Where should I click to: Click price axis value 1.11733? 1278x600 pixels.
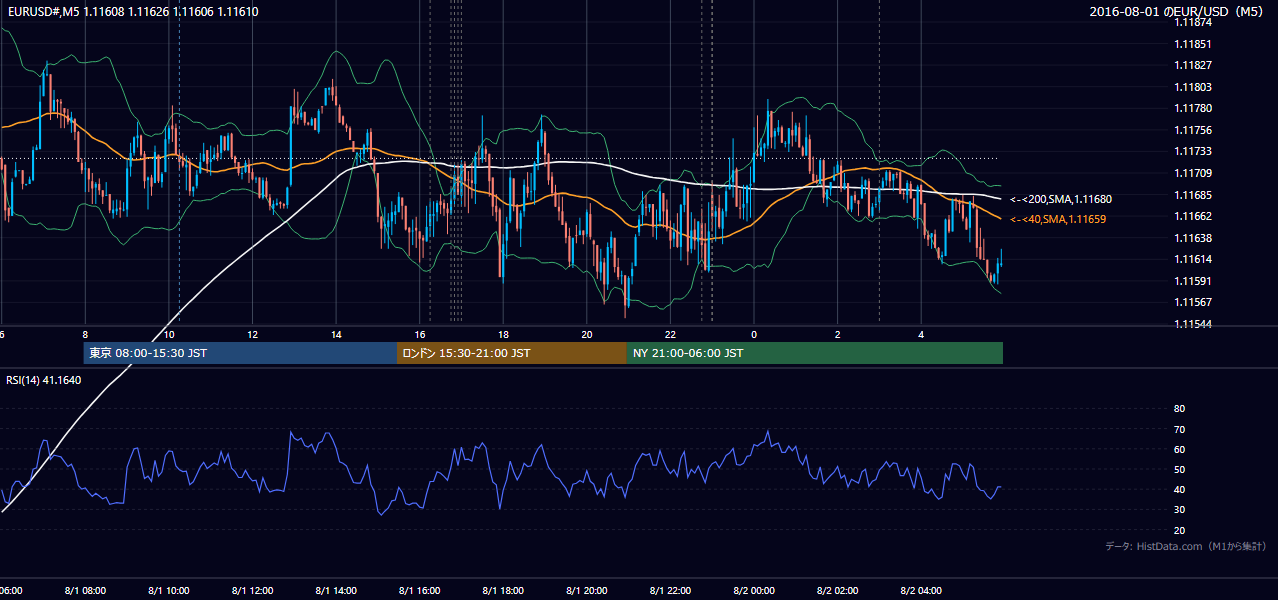pos(1194,151)
